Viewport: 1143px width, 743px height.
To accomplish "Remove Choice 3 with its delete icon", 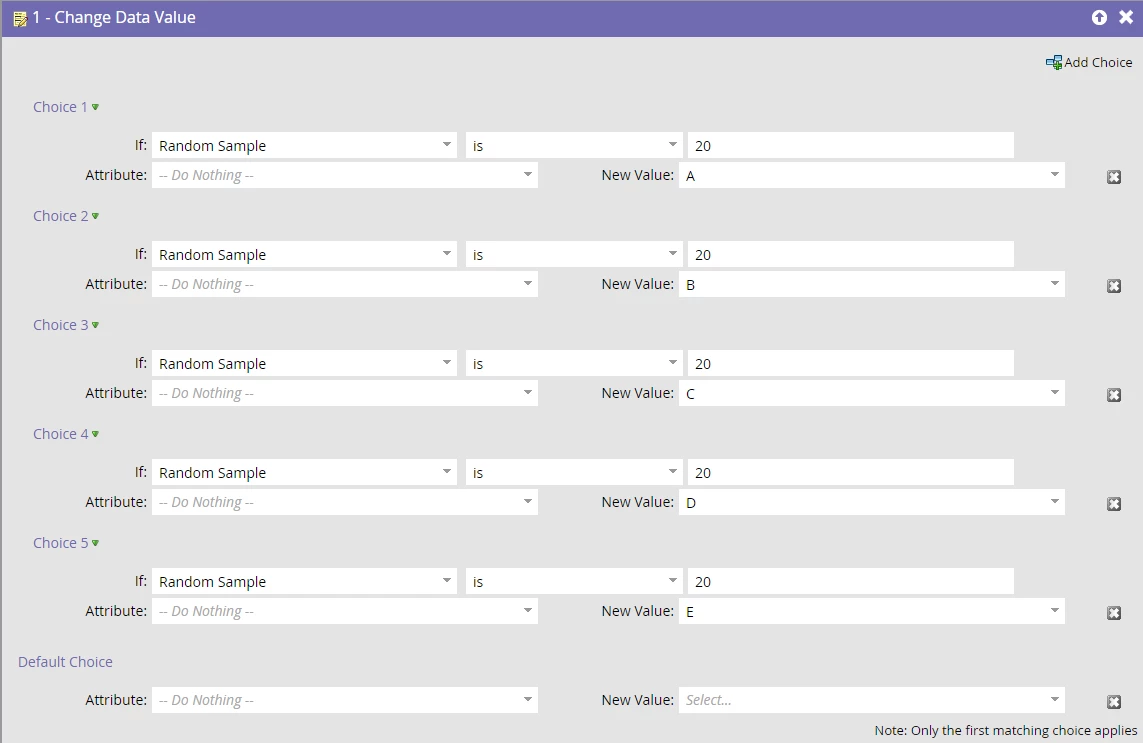I will tap(1114, 395).
